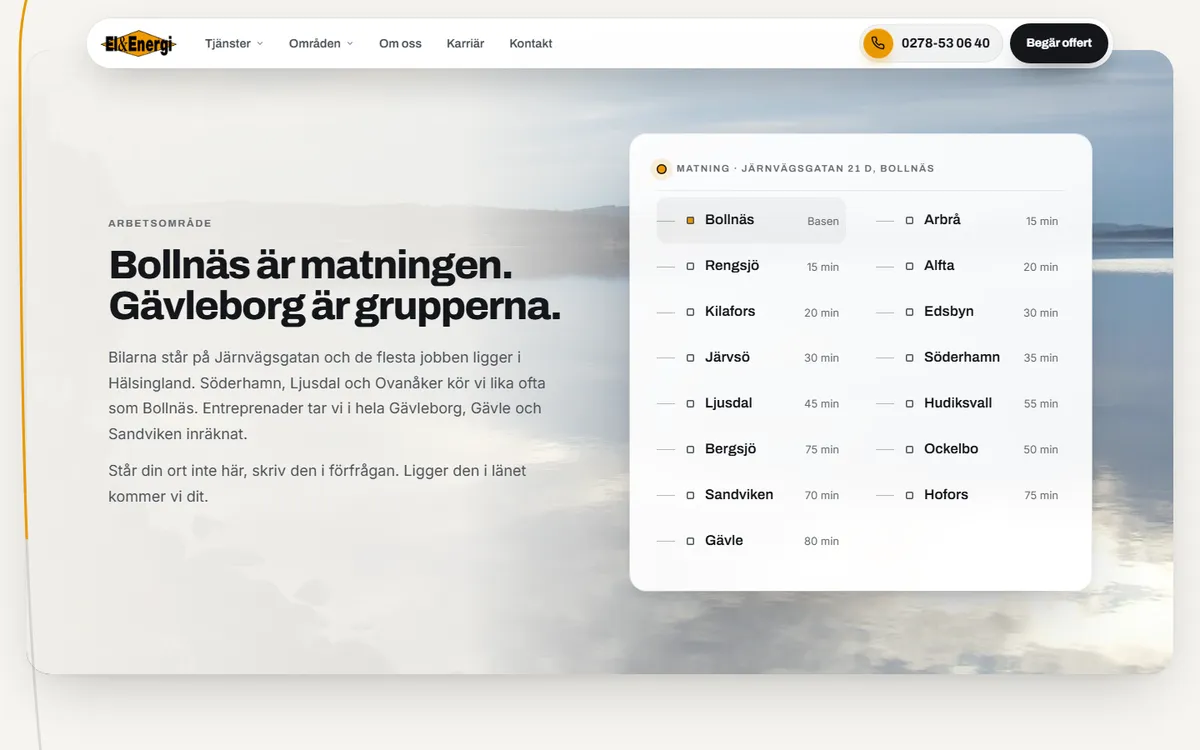The image size is (1200, 750).
Task: Go to the Karriär page
Action: coord(465,43)
